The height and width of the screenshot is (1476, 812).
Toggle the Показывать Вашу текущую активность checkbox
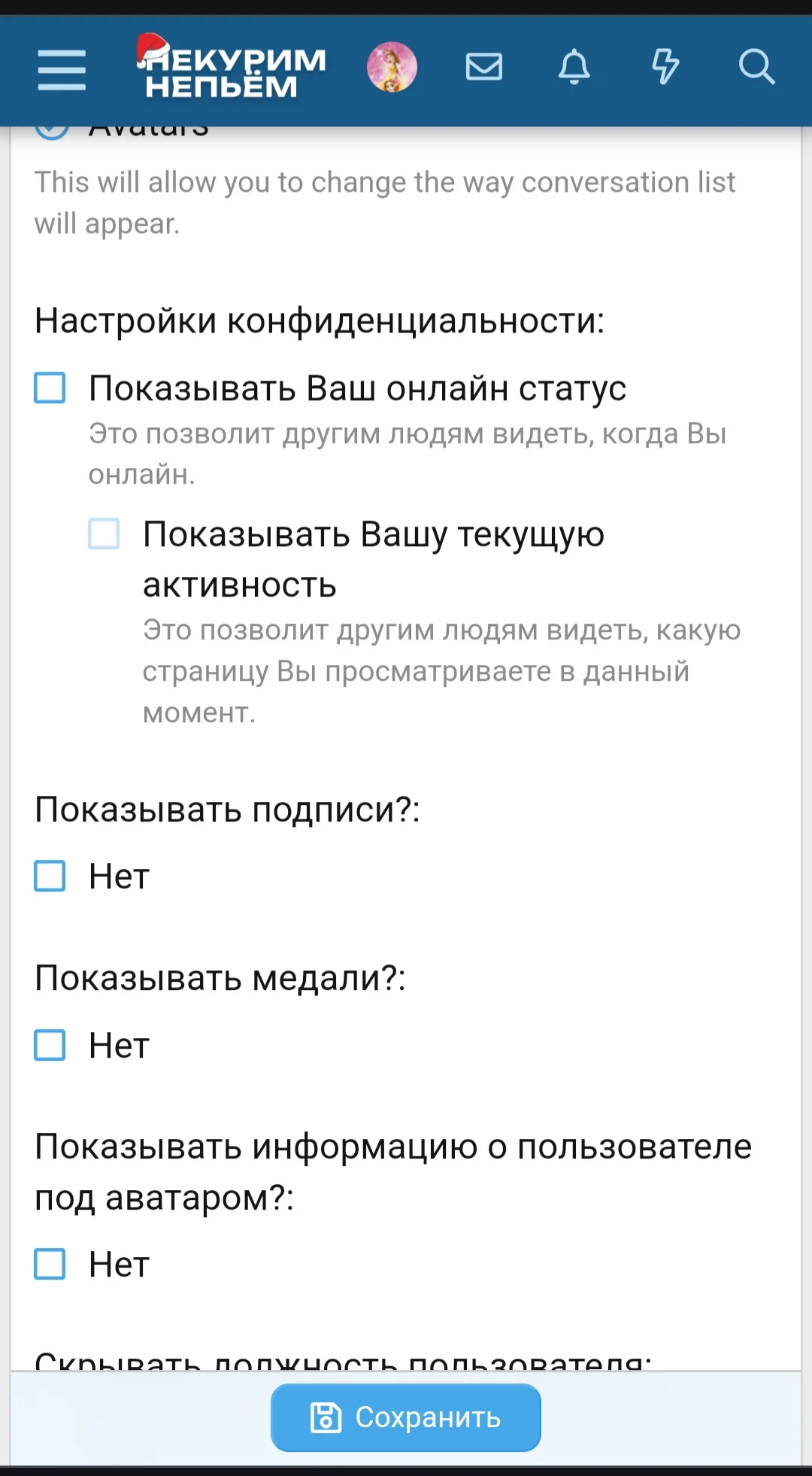click(104, 534)
